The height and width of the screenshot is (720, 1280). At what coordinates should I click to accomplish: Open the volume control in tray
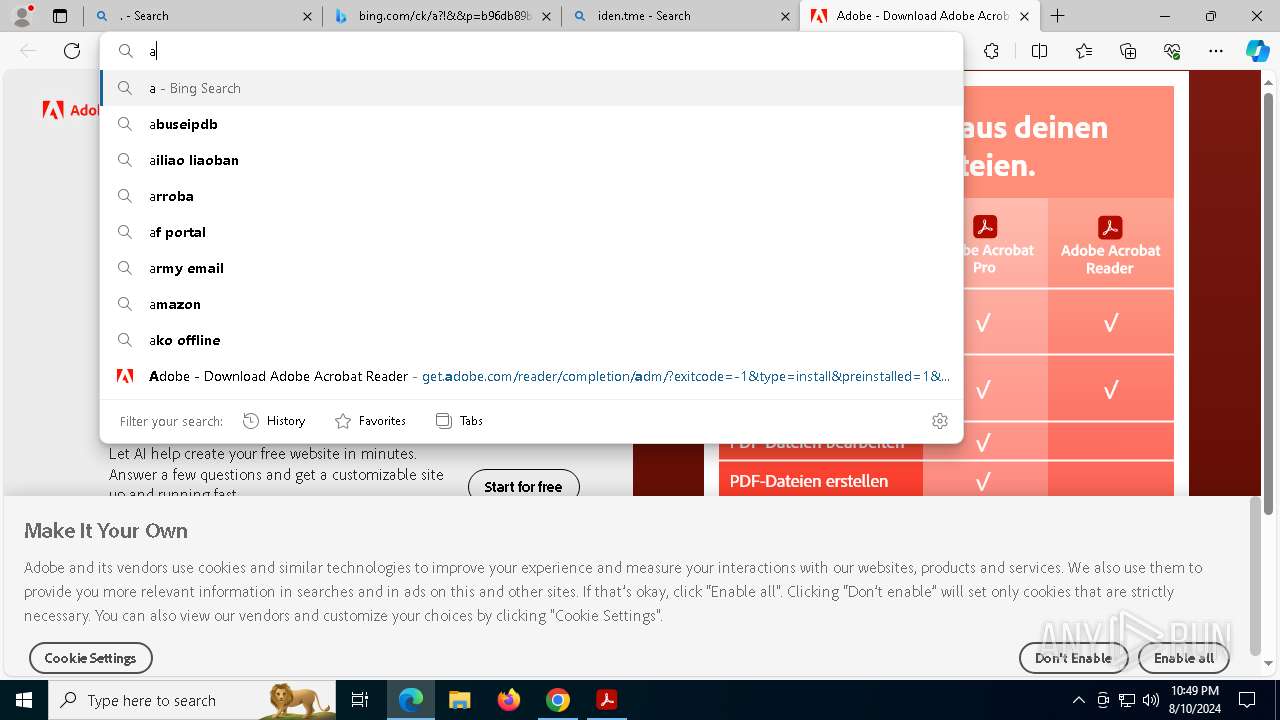coord(1151,700)
